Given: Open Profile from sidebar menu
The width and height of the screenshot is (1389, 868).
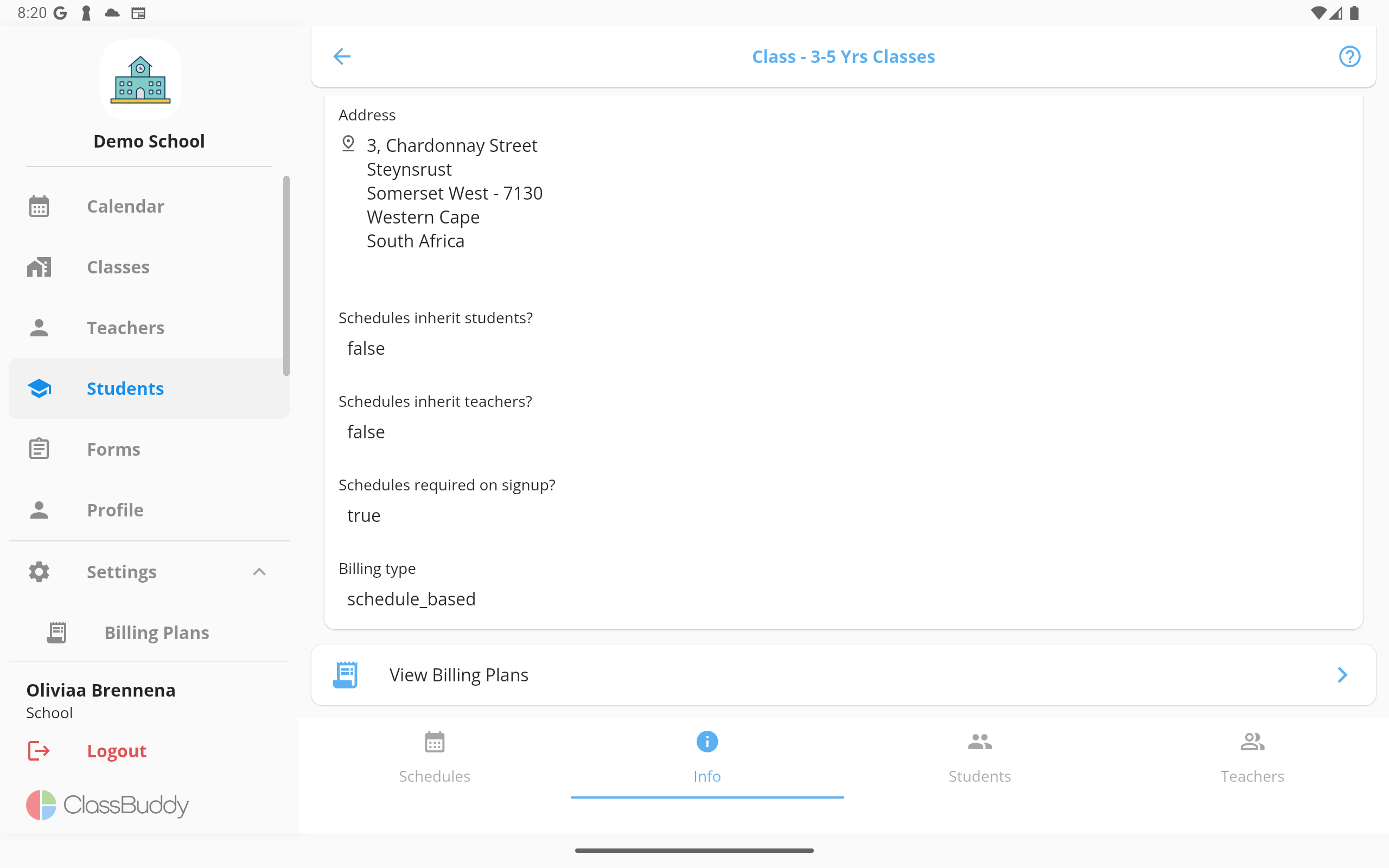Looking at the screenshot, I should pos(149,510).
